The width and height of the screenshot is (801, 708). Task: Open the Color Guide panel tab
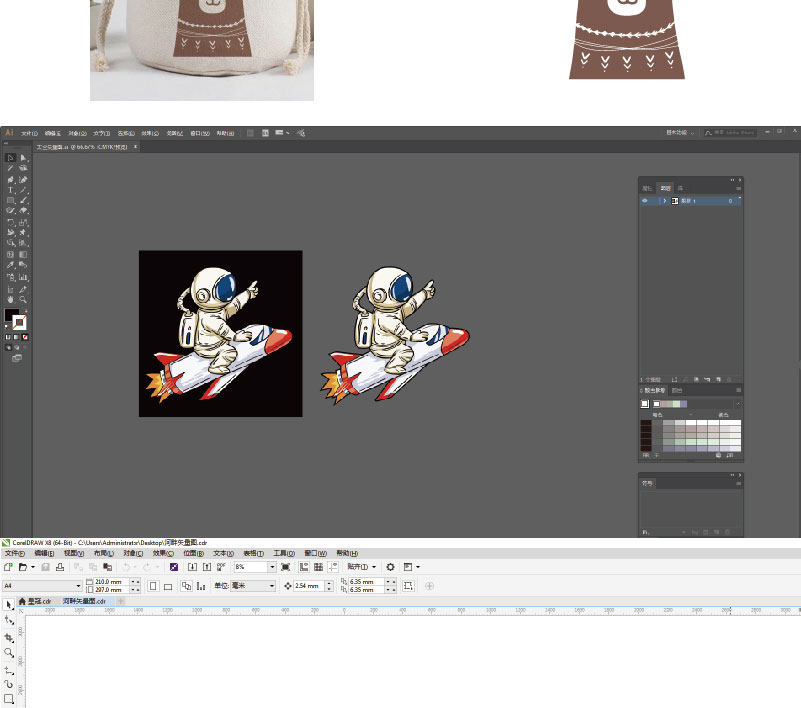coord(655,390)
